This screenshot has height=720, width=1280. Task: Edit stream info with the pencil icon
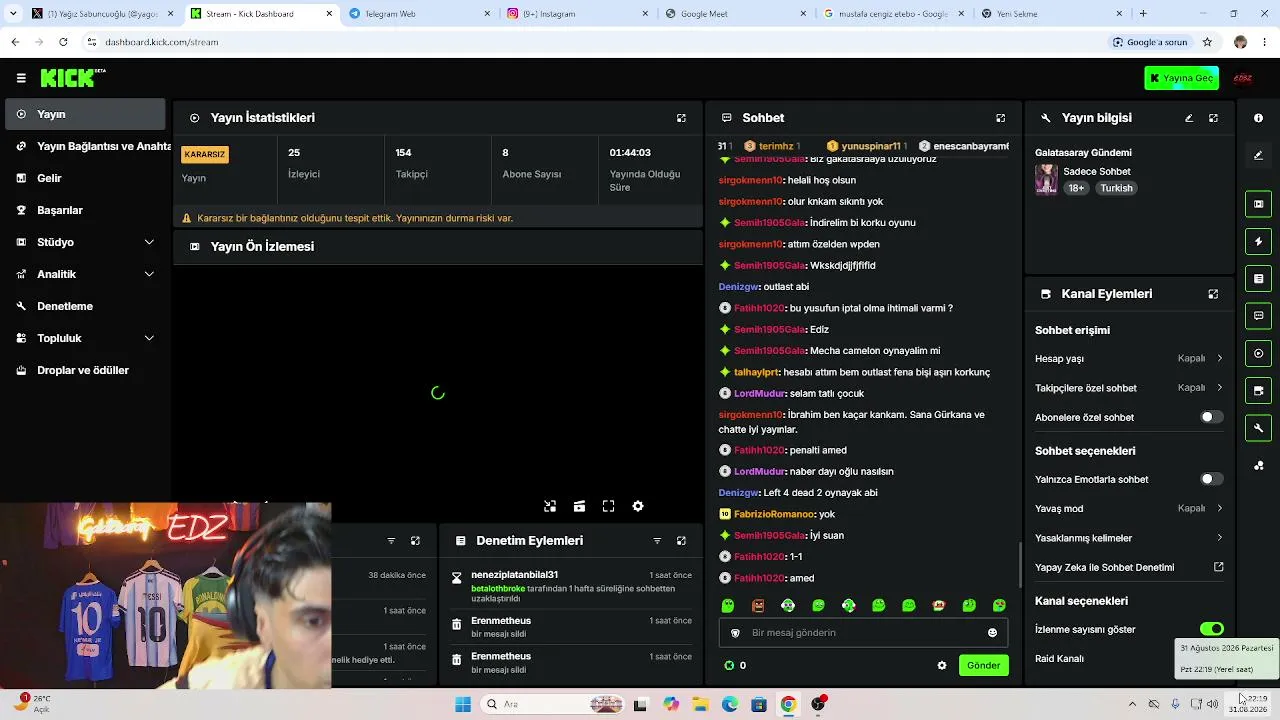pos(1189,118)
